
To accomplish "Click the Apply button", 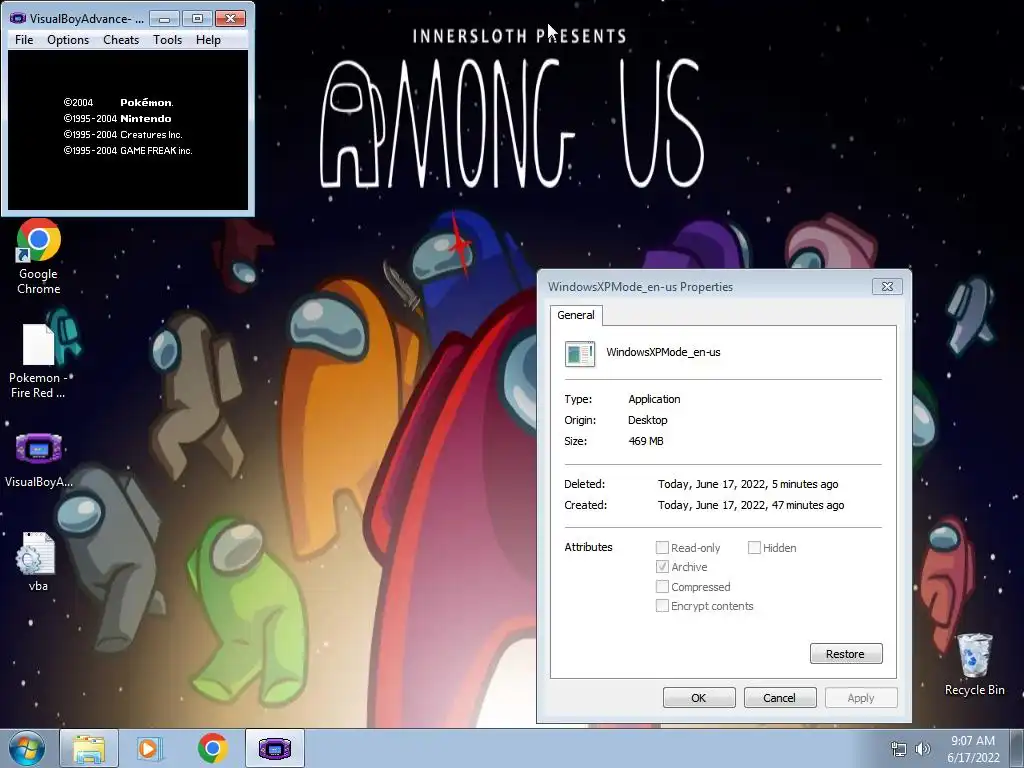I will tap(861, 697).
